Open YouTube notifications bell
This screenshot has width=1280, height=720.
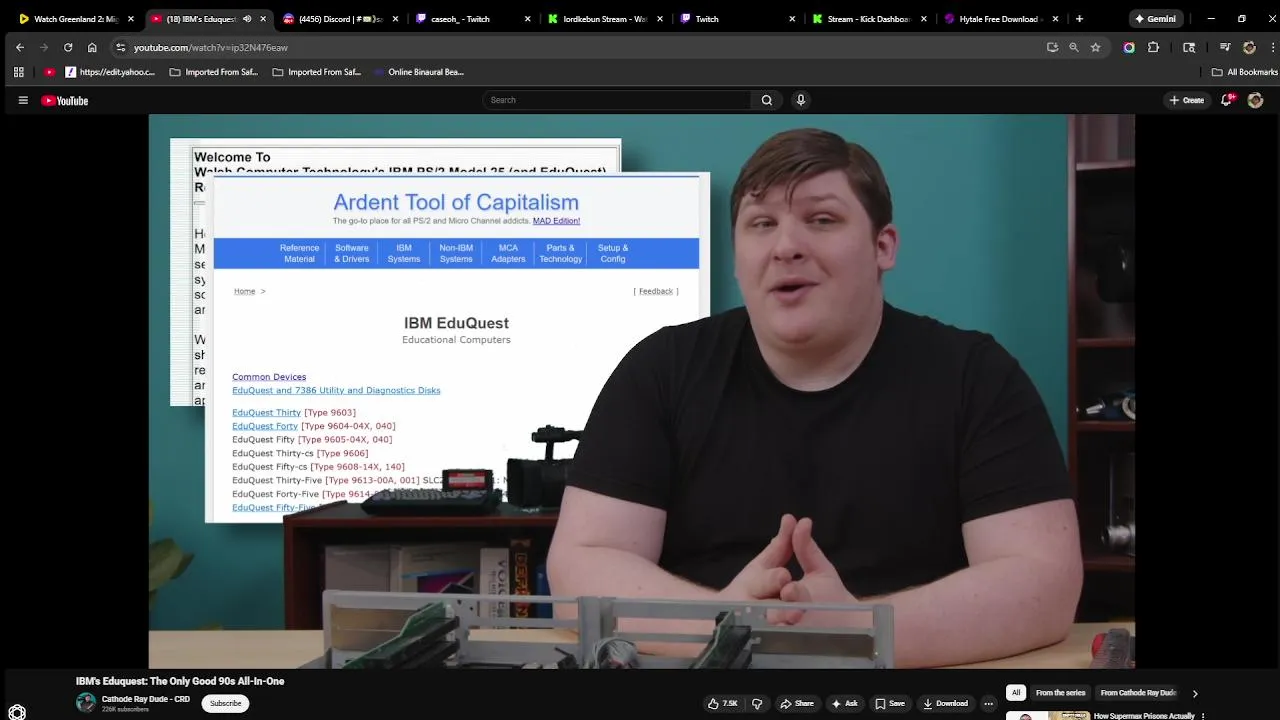tap(1227, 100)
